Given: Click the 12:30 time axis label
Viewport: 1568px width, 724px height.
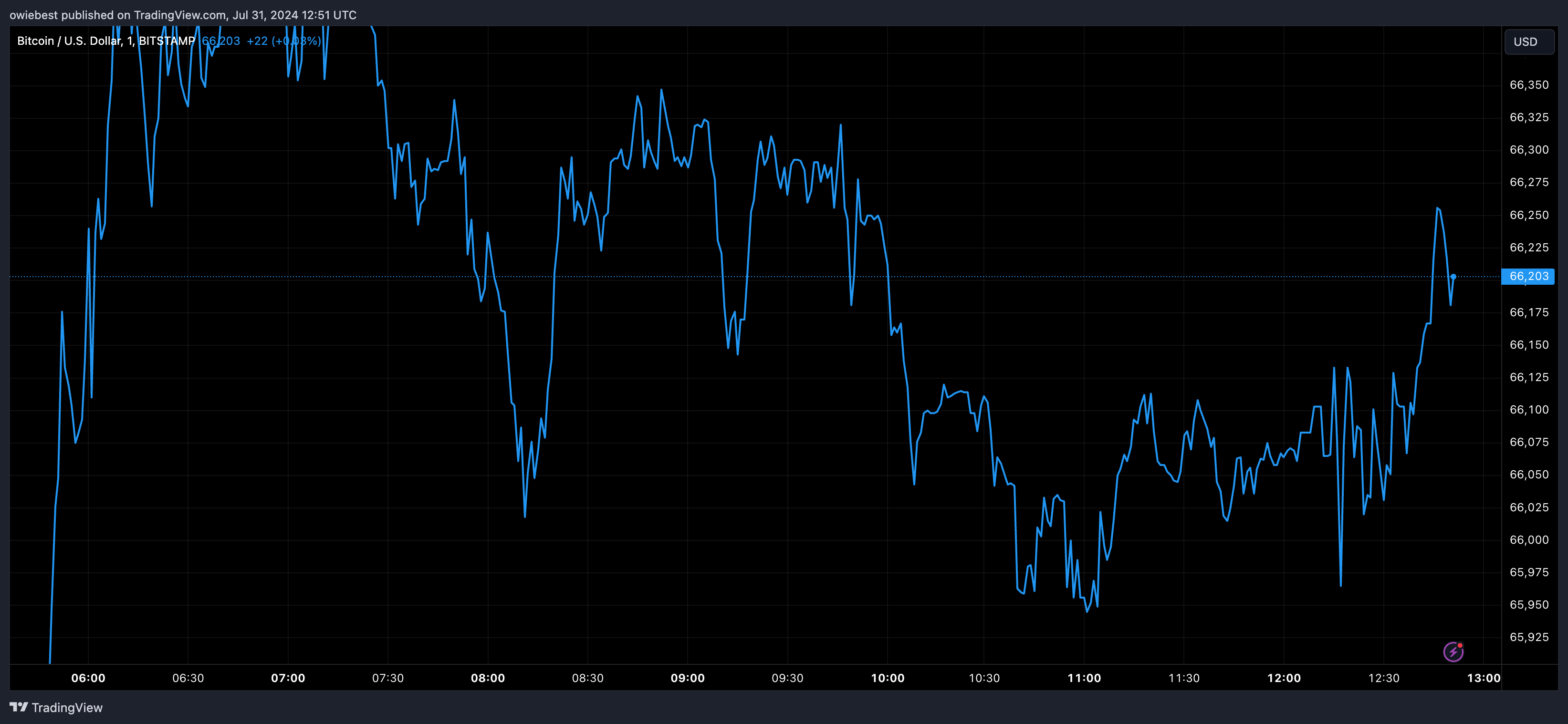Looking at the screenshot, I should pos(1383,678).
